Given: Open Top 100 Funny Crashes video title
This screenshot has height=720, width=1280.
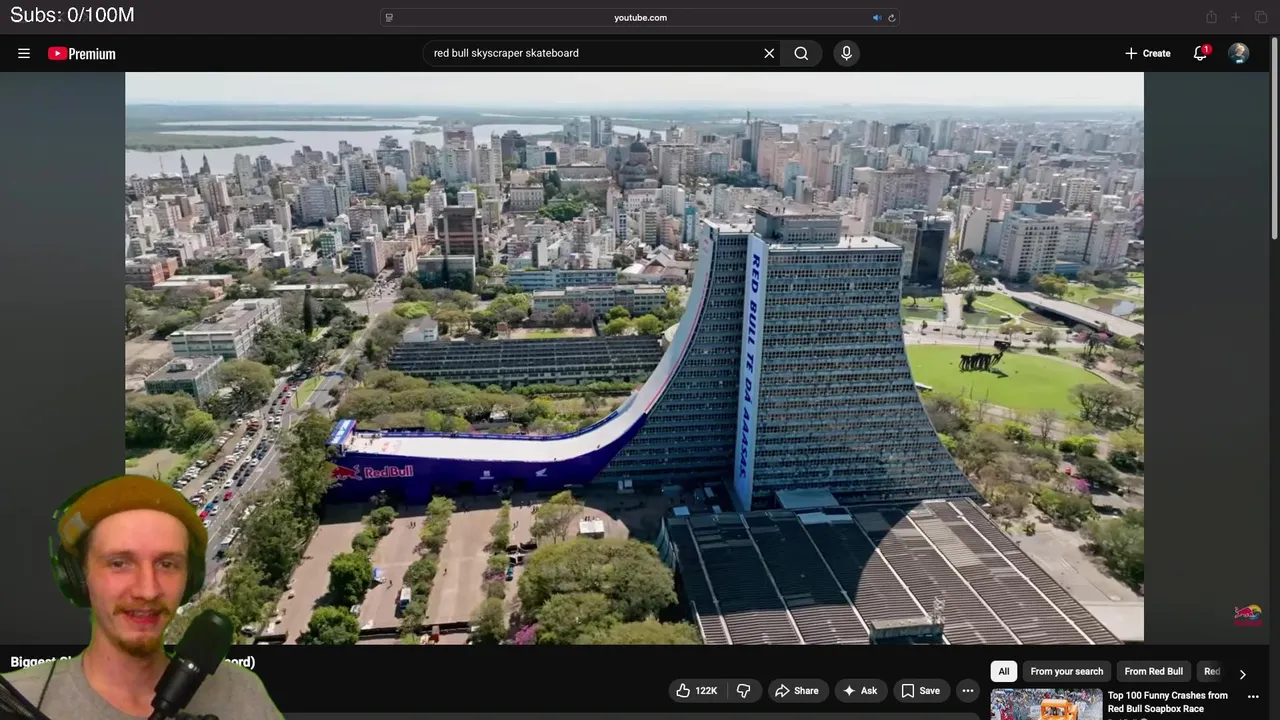Looking at the screenshot, I should tap(1167, 702).
